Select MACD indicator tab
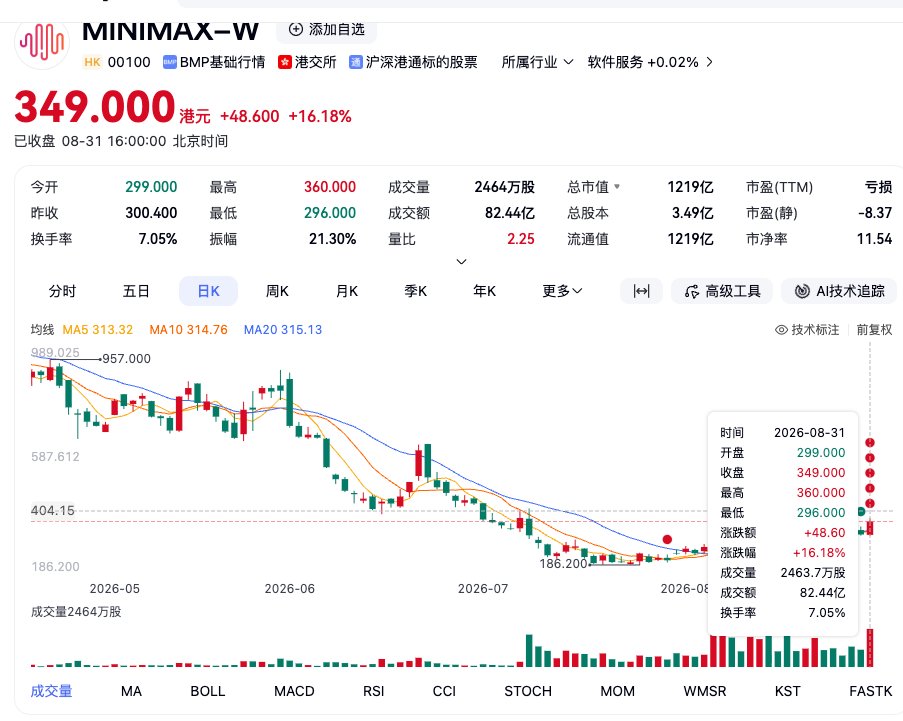This screenshot has height=721, width=903. [294, 691]
